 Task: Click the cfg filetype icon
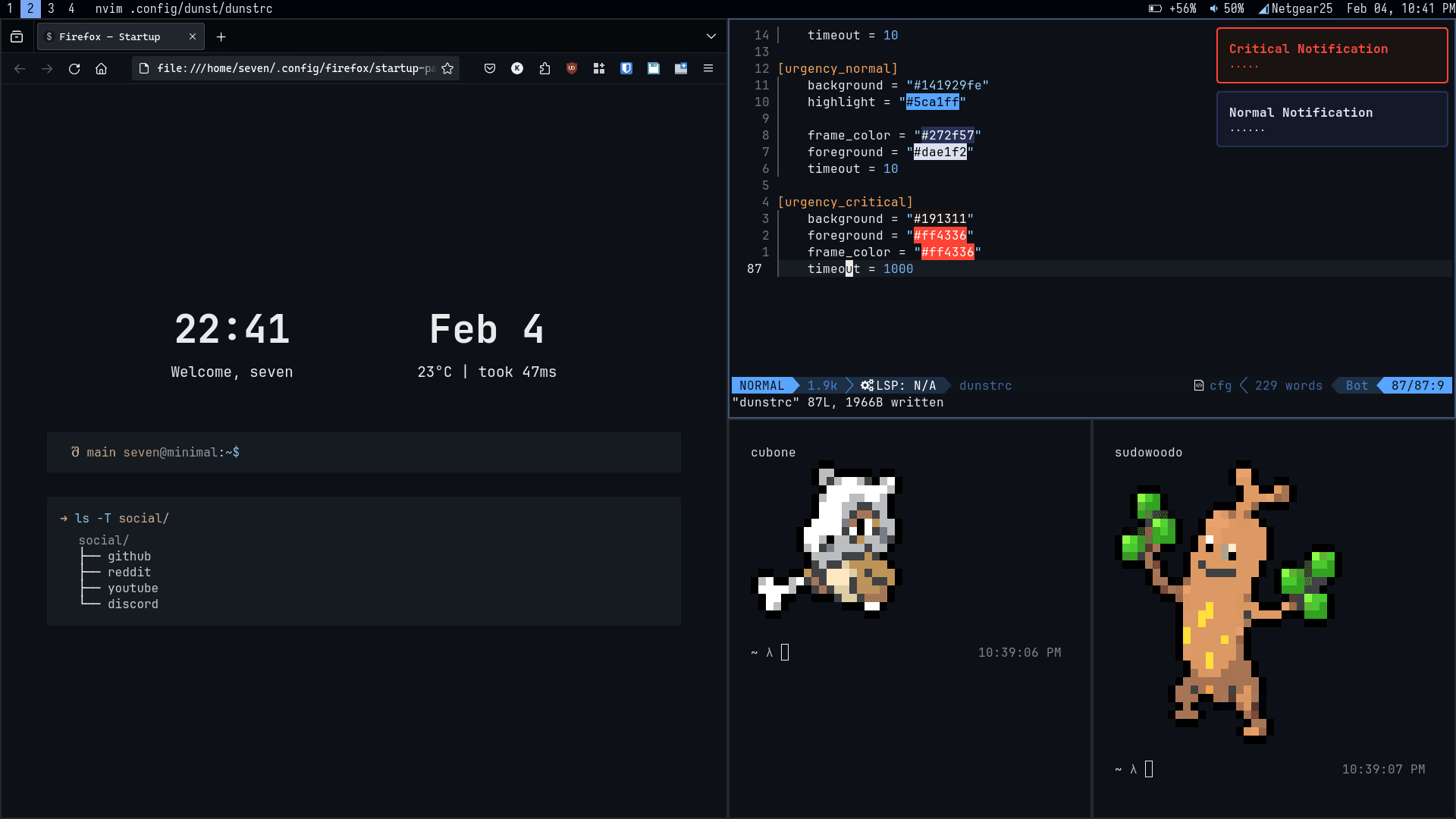tap(1199, 386)
